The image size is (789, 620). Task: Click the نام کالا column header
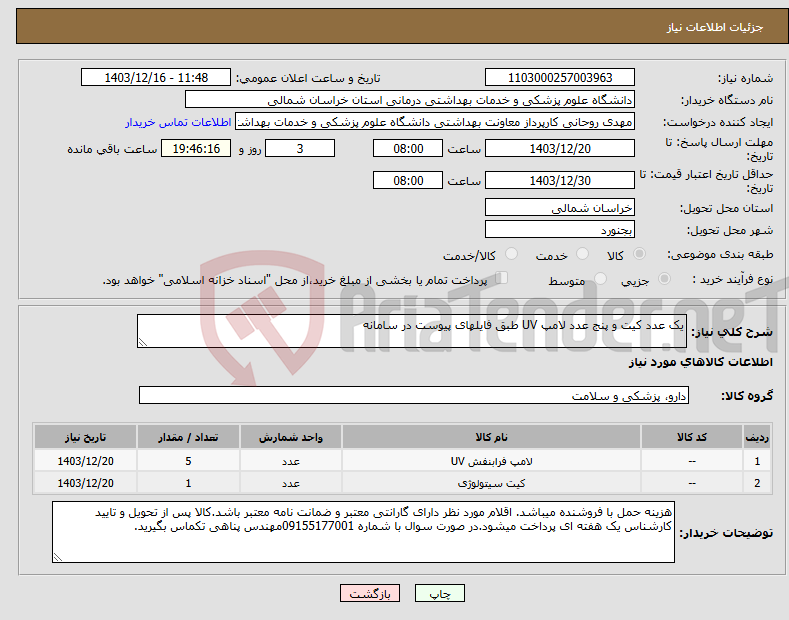click(x=491, y=437)
